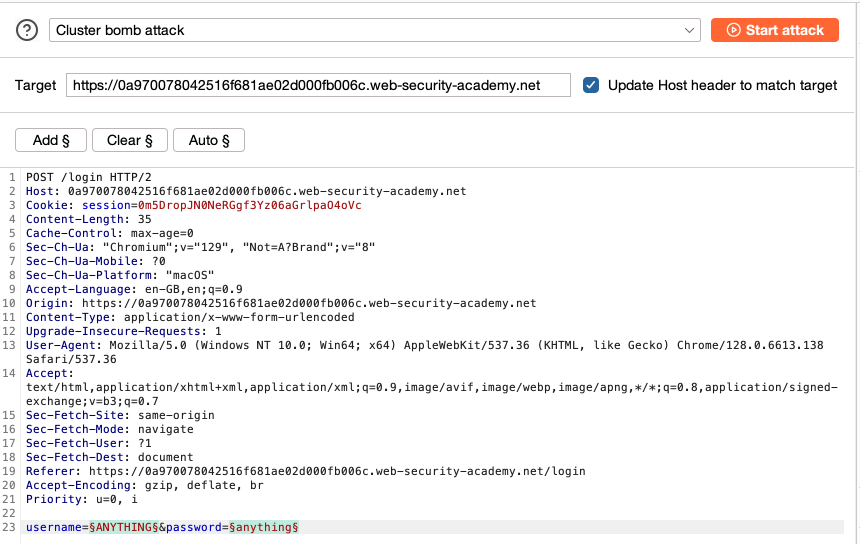
Task: Click the Add § button
Action: point(51,140)
